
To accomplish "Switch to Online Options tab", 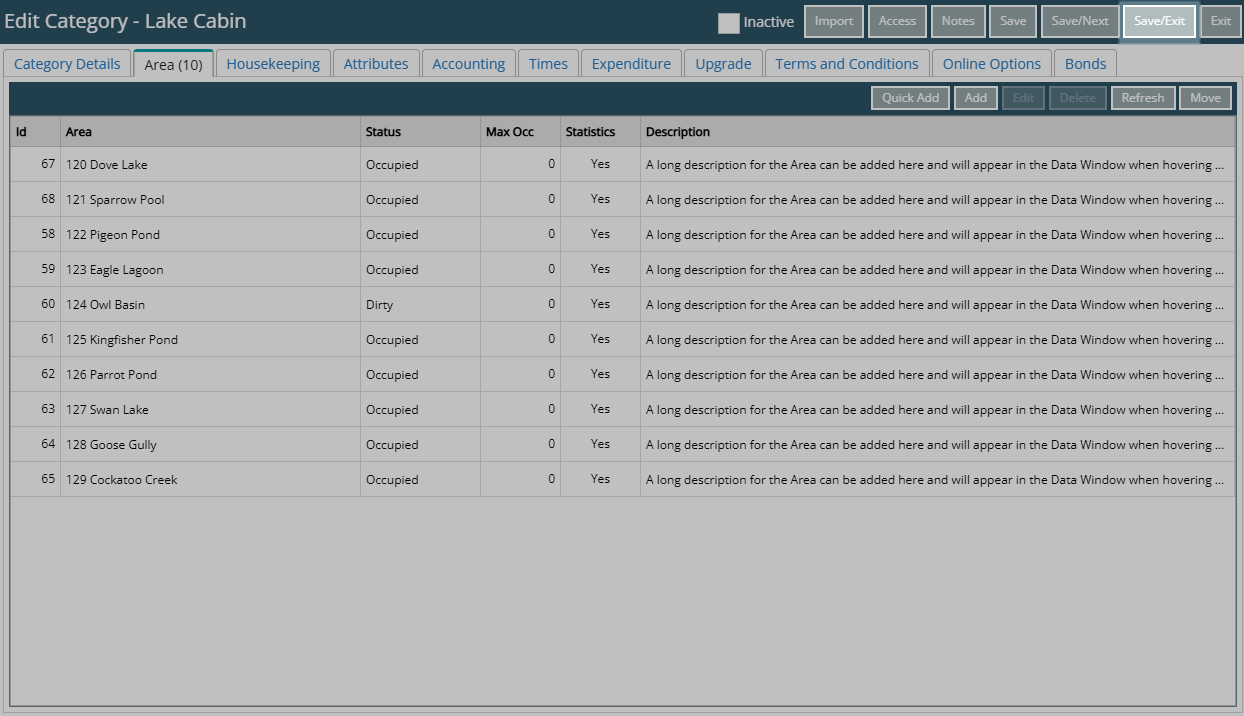I will coord(992,64).
